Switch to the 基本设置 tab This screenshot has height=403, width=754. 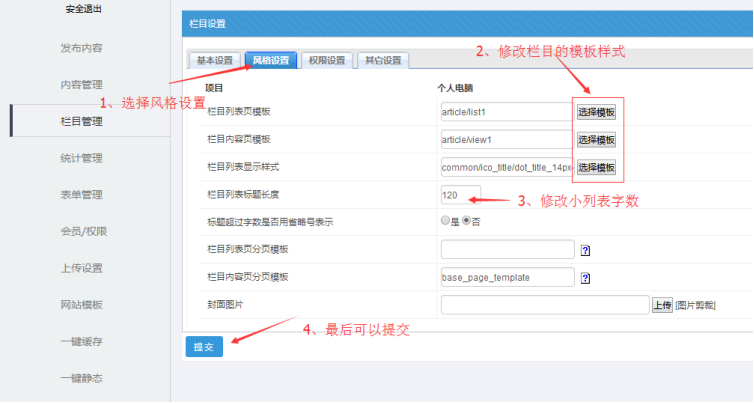coord(214,60)
